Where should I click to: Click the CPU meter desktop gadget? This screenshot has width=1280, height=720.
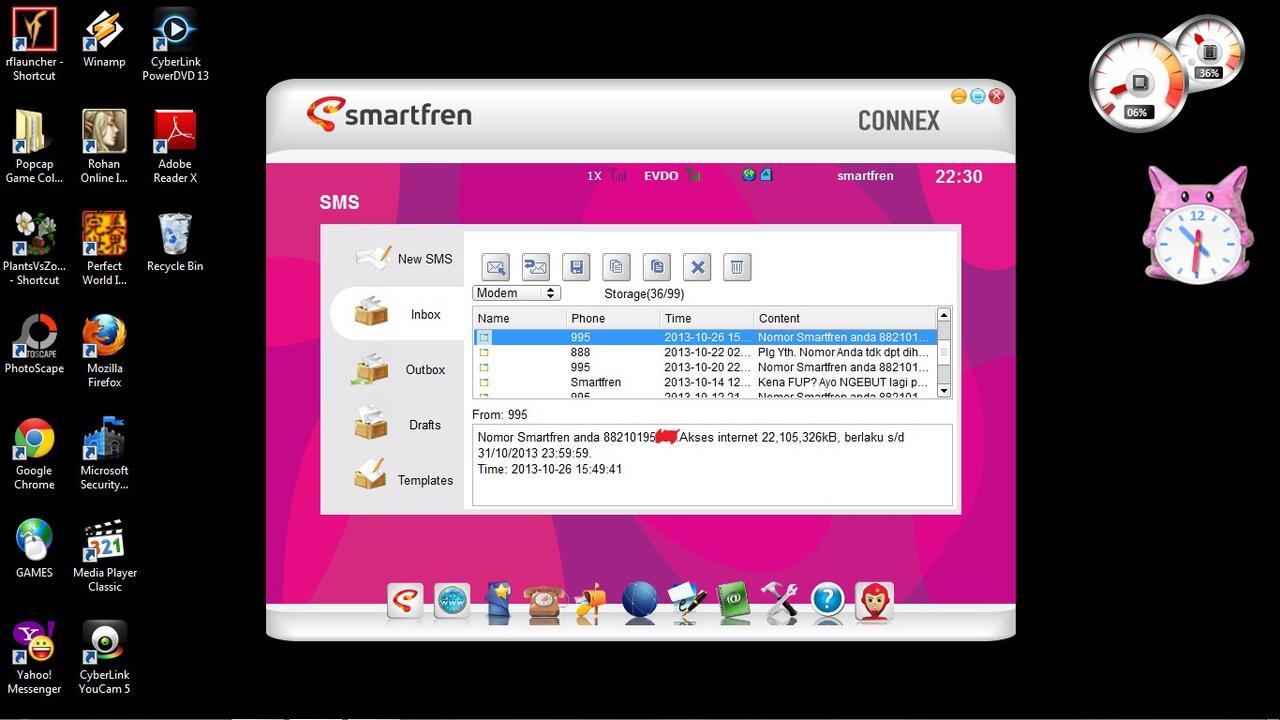coord(1139,83)
